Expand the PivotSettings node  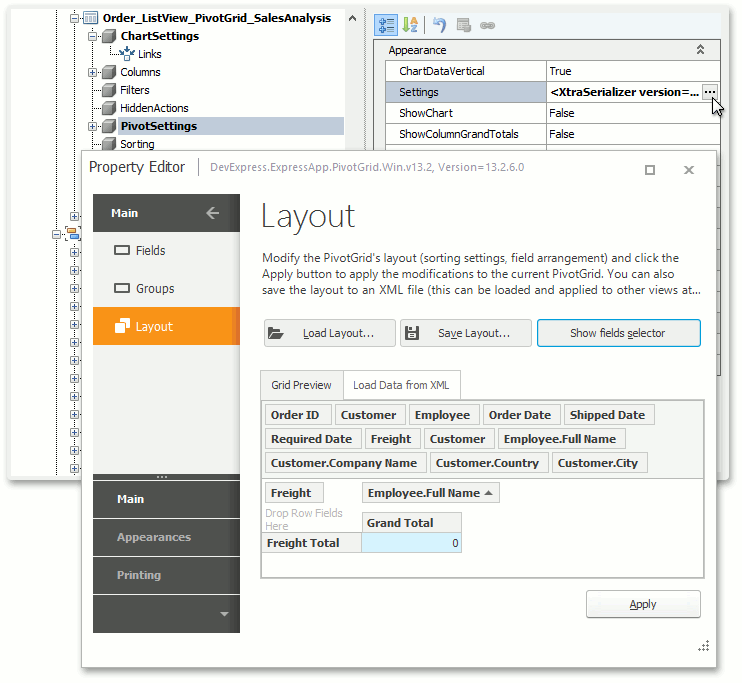[92, 126]
